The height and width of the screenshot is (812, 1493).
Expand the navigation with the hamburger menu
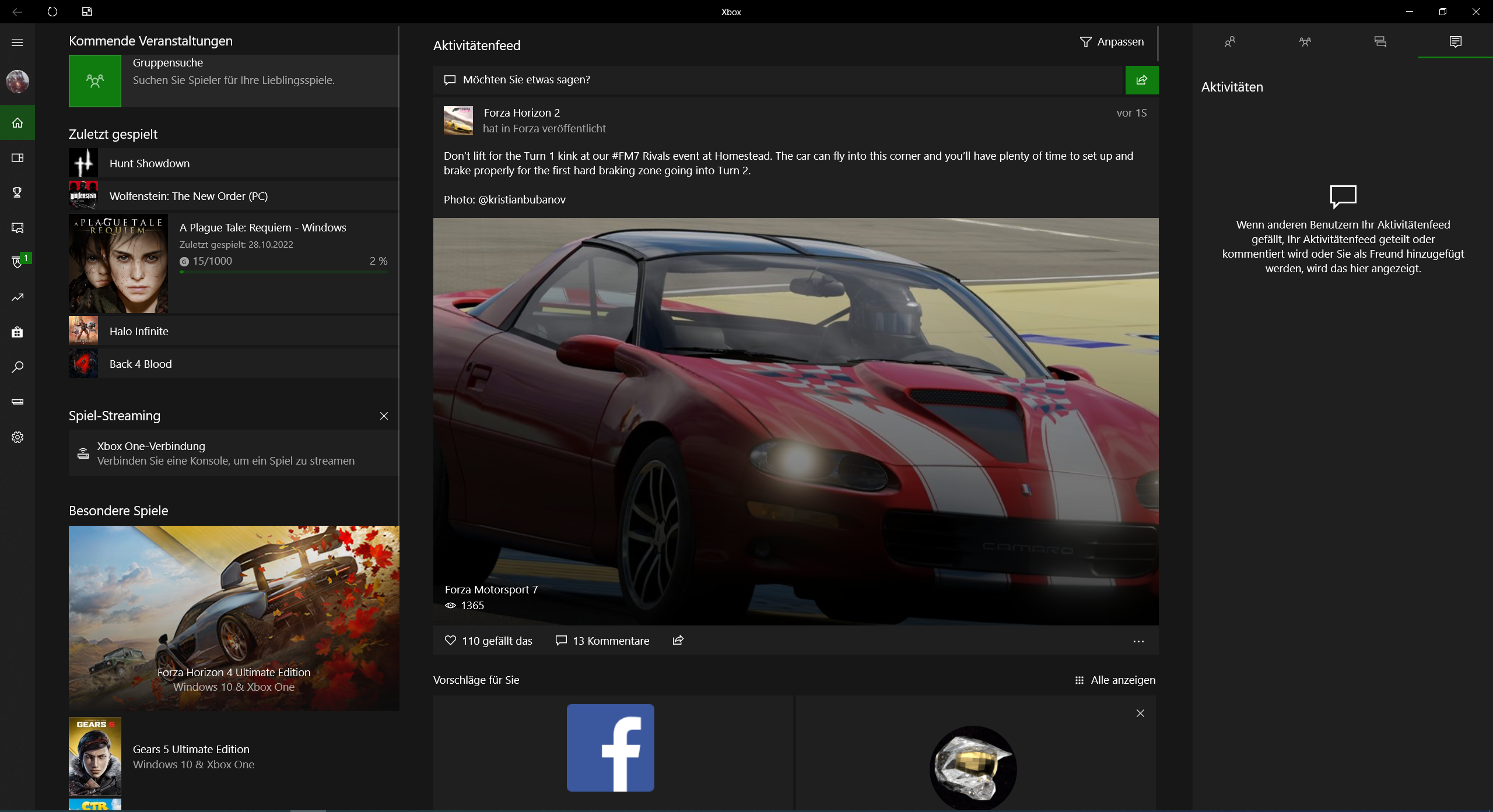coord(17,42)
